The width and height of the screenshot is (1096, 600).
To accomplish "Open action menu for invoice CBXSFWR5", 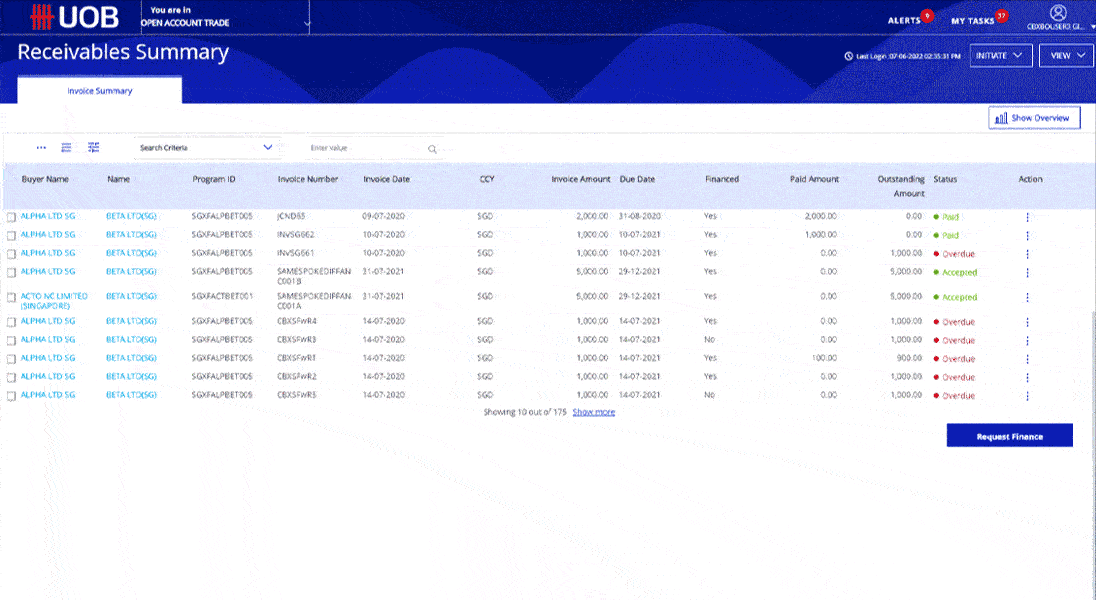I will pos(1027,396).
